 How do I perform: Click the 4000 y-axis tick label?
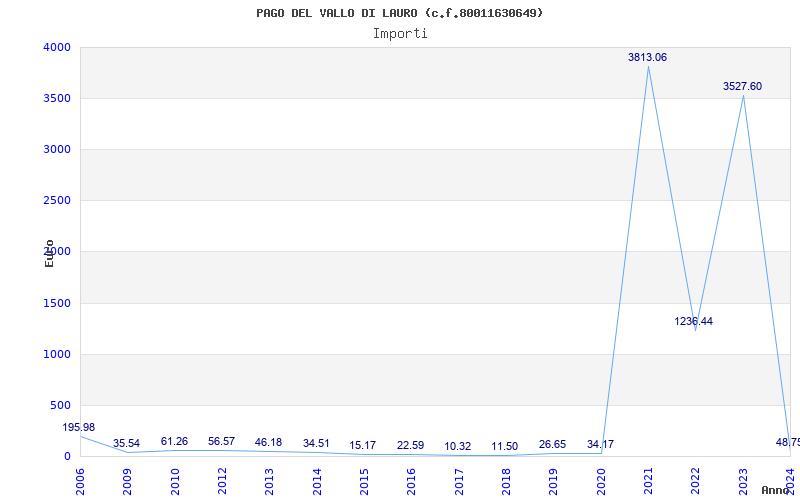[57, 47]
